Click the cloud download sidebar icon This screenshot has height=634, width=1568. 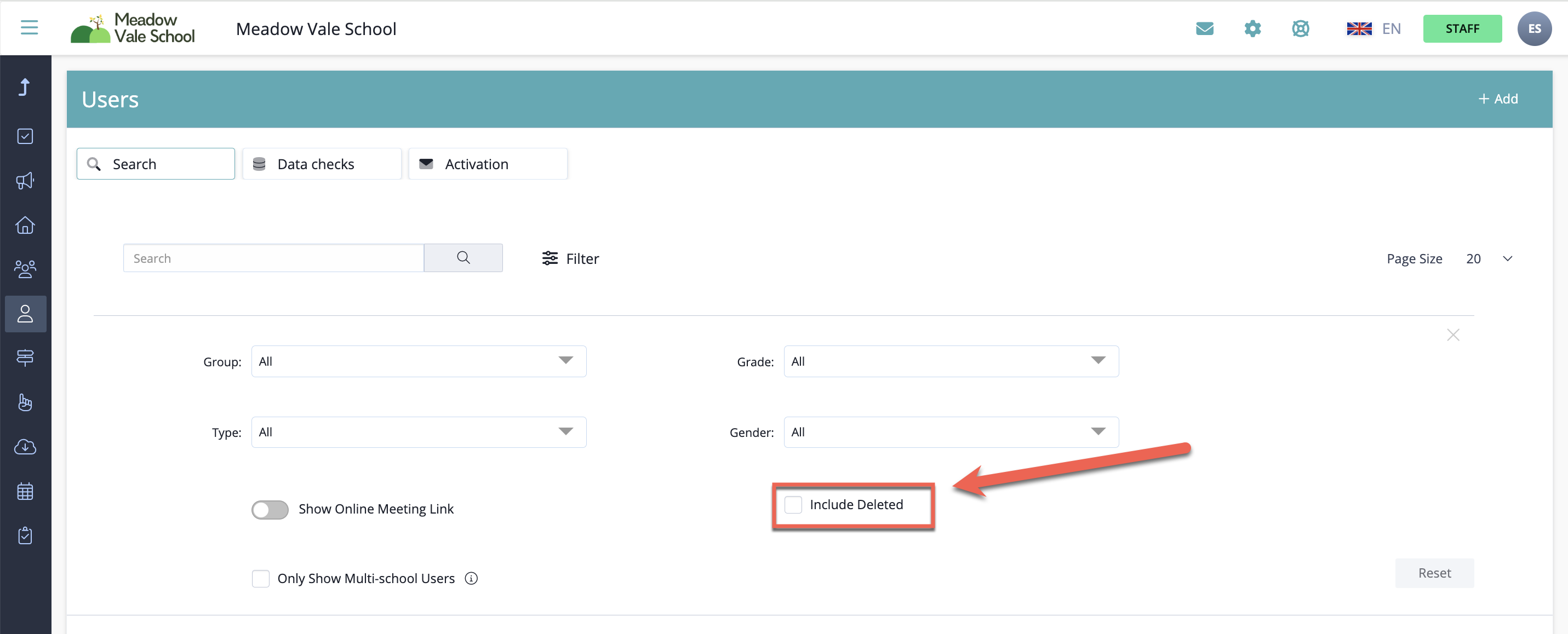click(25, 447)
